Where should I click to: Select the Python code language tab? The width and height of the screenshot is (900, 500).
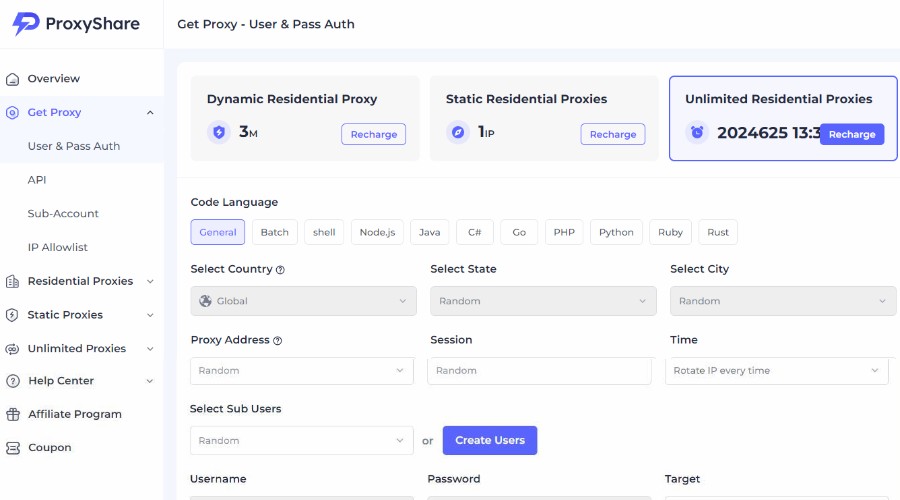(x=616, y=232)
